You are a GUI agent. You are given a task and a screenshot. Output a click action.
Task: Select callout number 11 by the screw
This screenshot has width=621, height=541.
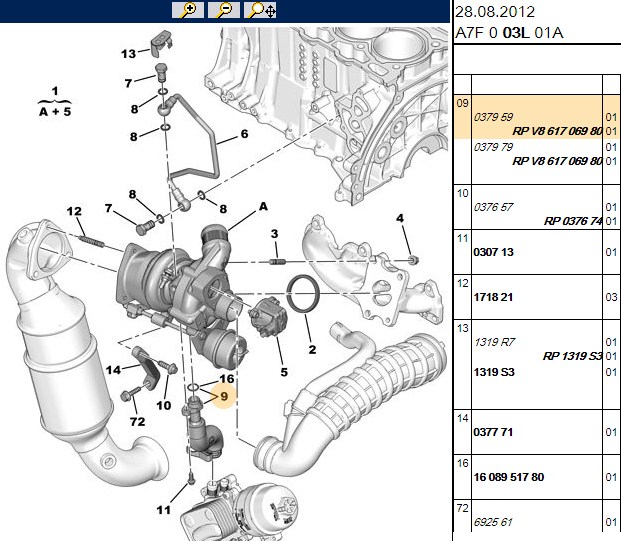[x=163, y=510]
